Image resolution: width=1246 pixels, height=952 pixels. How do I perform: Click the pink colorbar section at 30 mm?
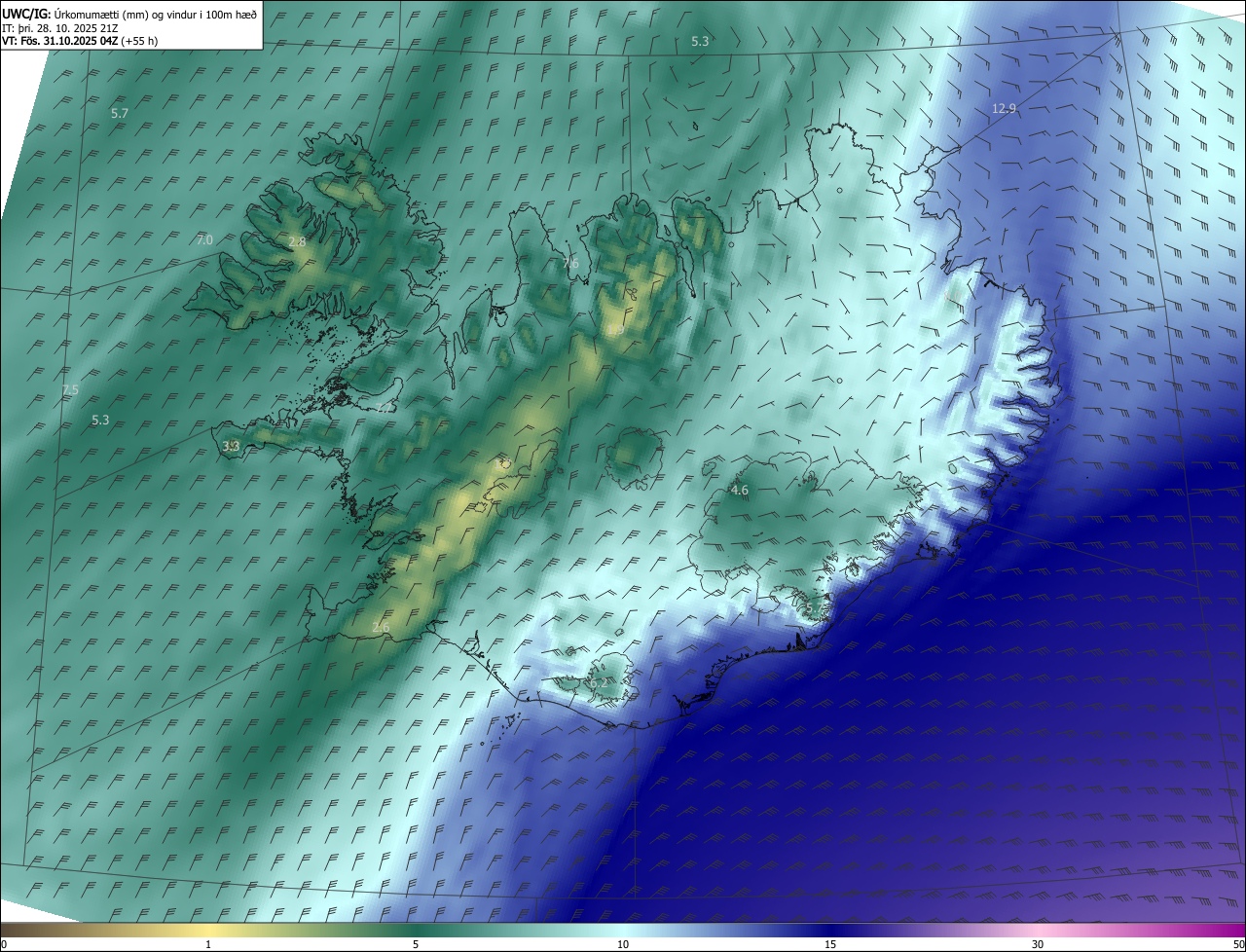pyautogui.click(x=1038, y=930)
